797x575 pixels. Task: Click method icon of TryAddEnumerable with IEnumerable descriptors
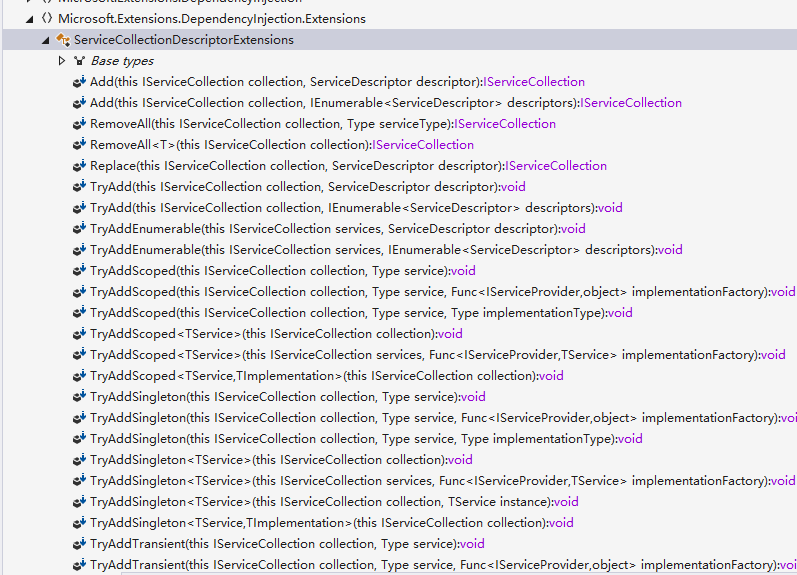click(79, 250)
